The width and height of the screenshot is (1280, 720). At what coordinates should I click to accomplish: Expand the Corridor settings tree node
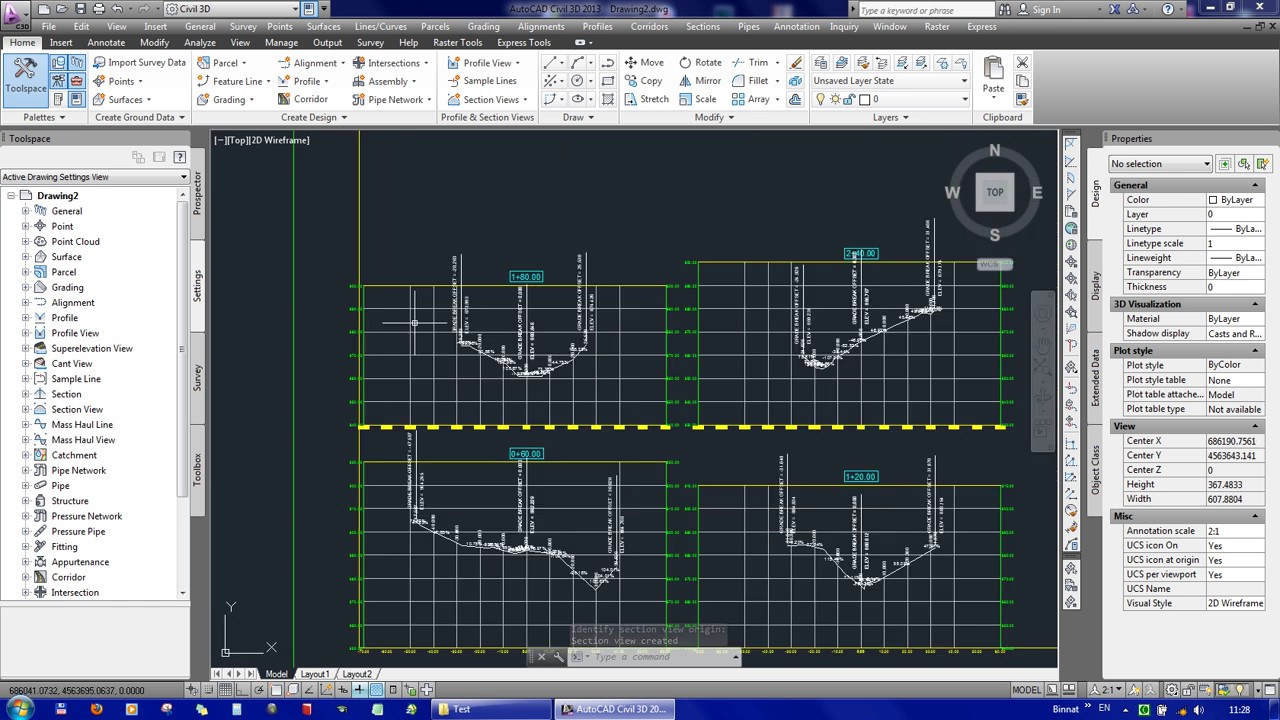coord(26,577)
